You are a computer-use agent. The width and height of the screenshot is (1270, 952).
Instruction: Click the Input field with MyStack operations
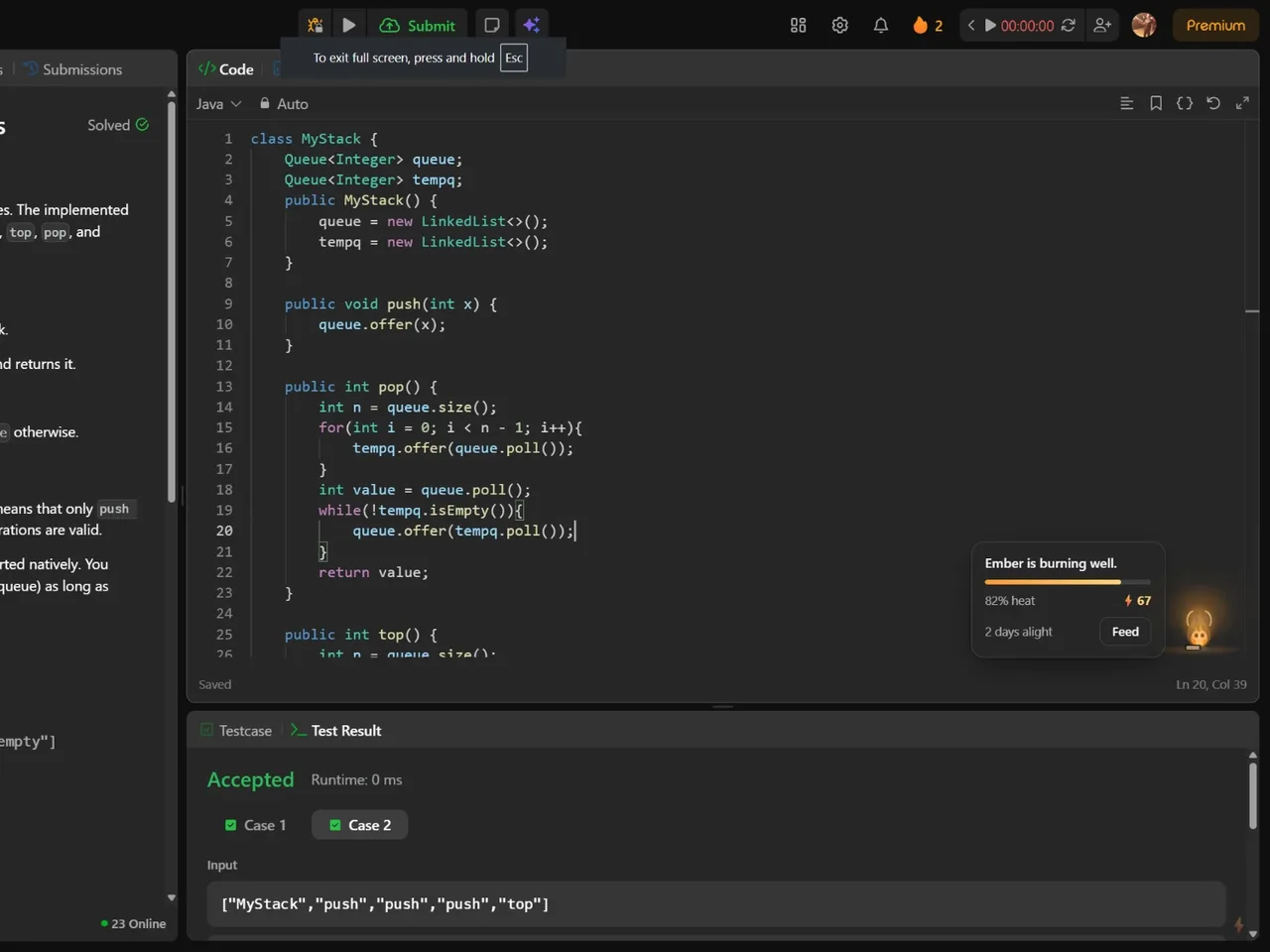click(716, 904)
